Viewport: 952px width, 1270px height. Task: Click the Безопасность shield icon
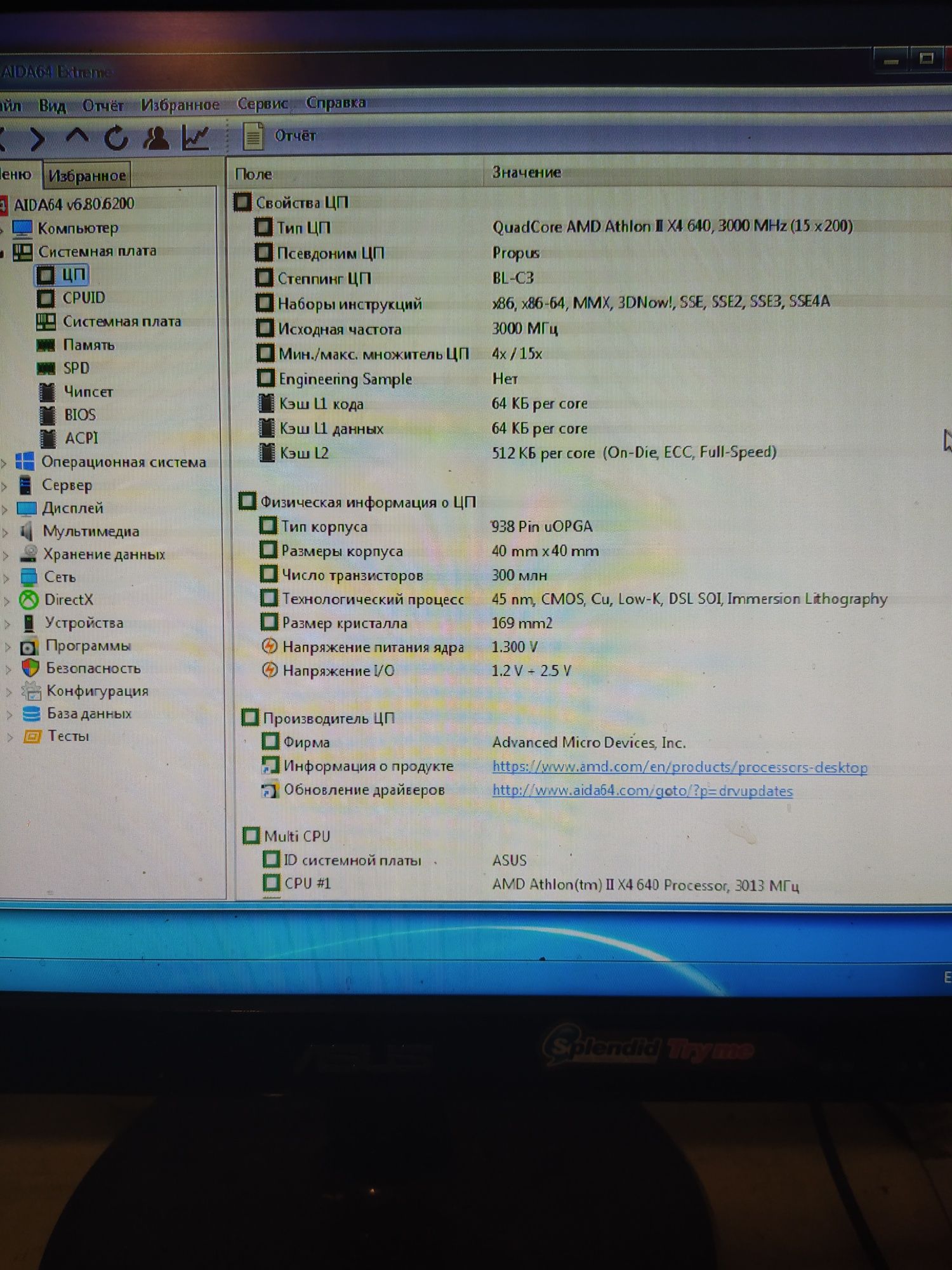click(30, 667)
